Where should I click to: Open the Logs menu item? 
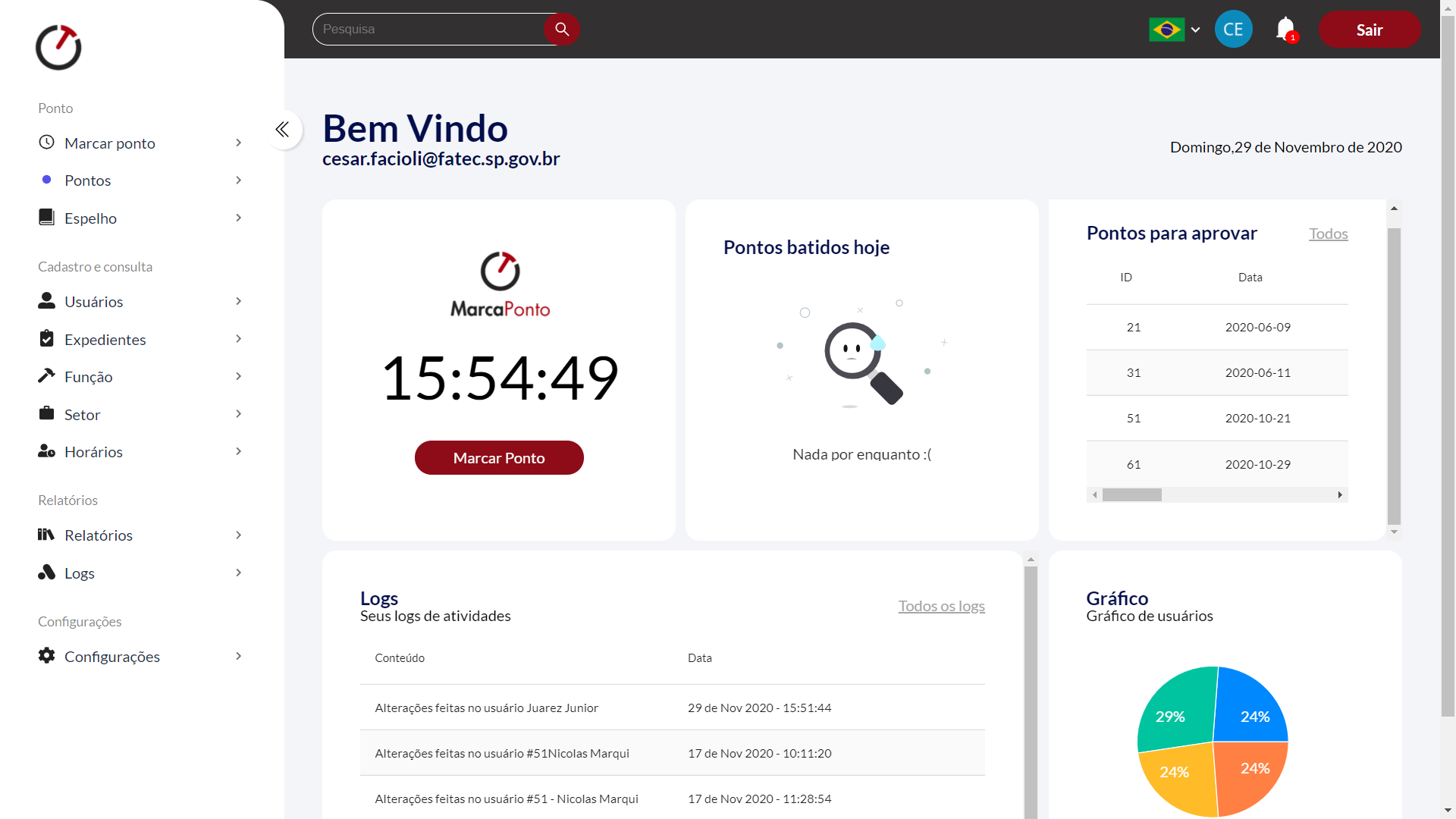(x=80, y=573)
